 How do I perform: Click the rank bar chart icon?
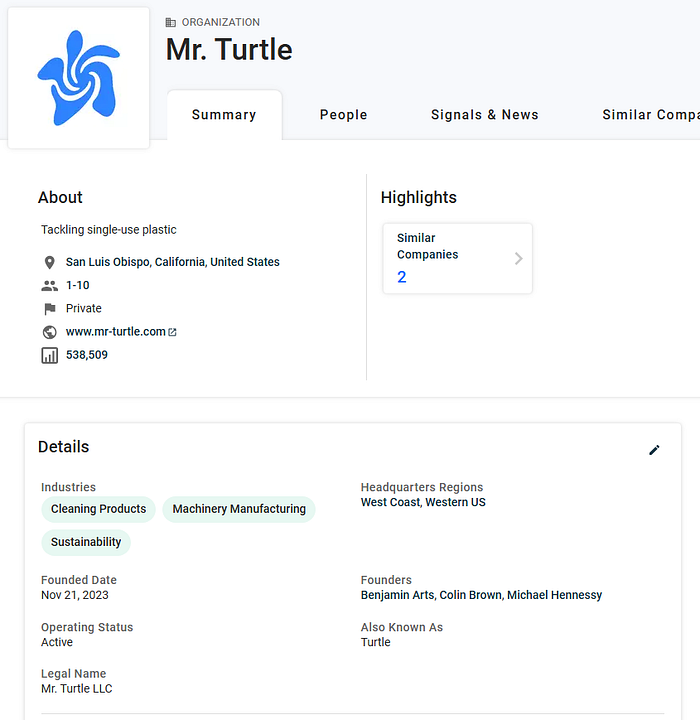click(x=50, y=355)
